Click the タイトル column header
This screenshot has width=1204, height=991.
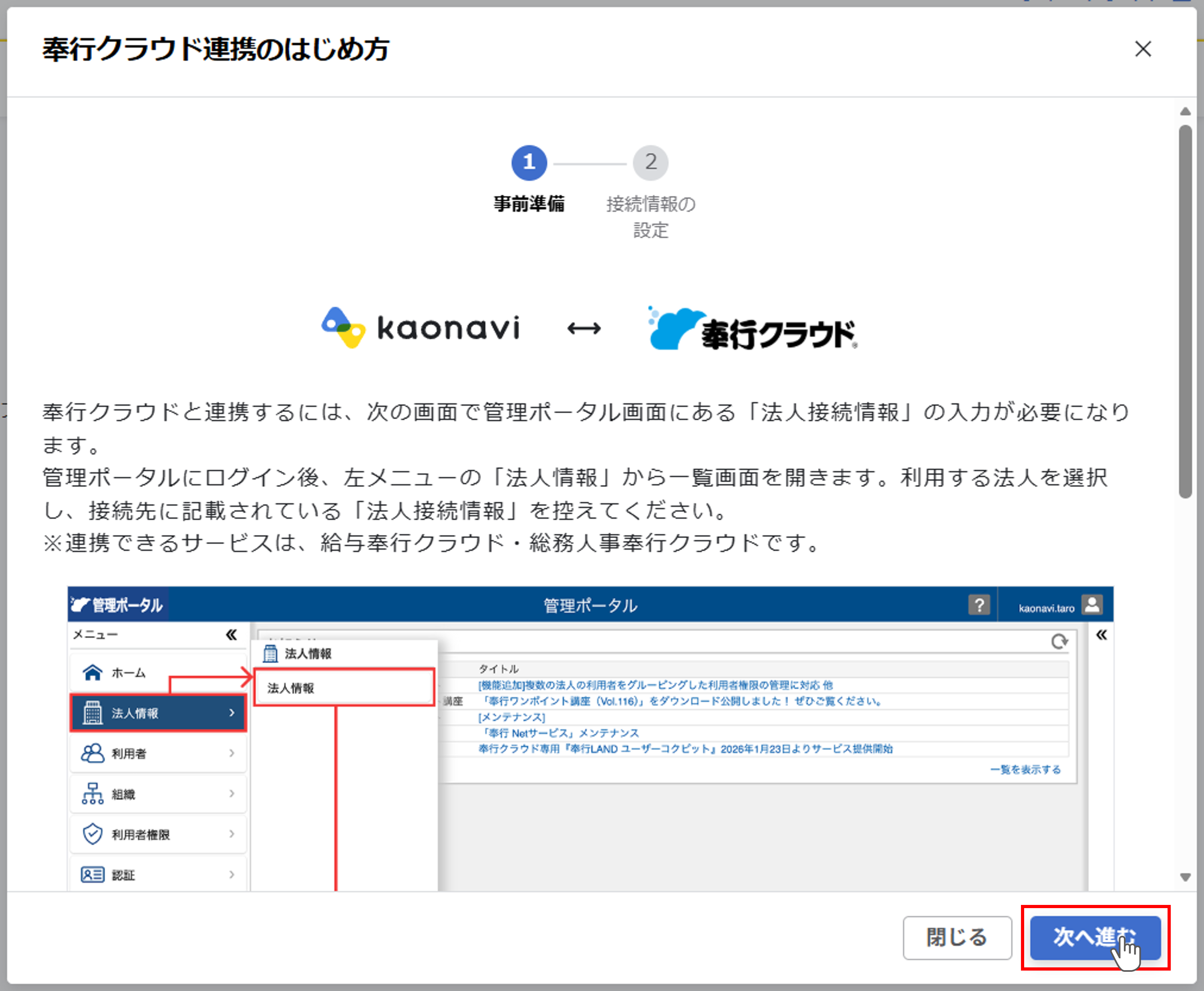498,669
